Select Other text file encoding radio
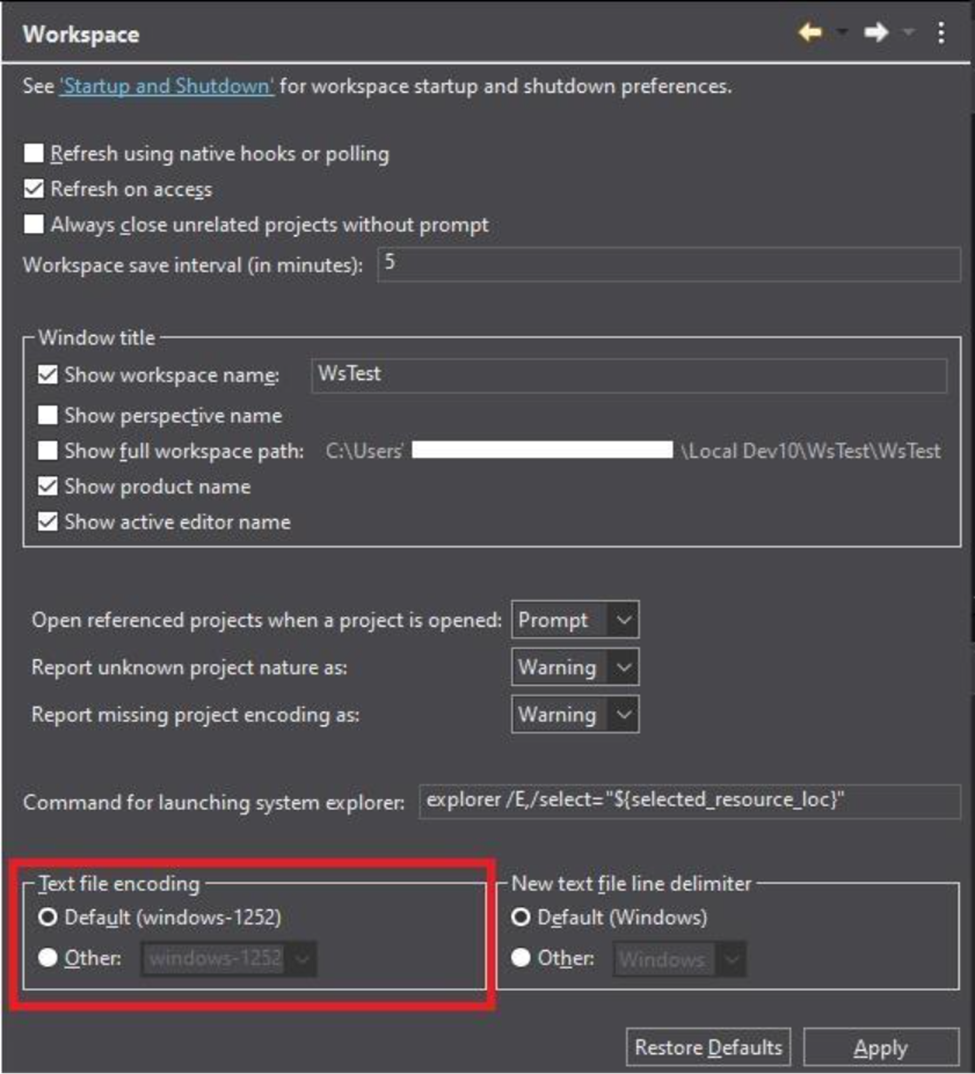Screen dimensions: 975x1074 click(x=48, y=958)
